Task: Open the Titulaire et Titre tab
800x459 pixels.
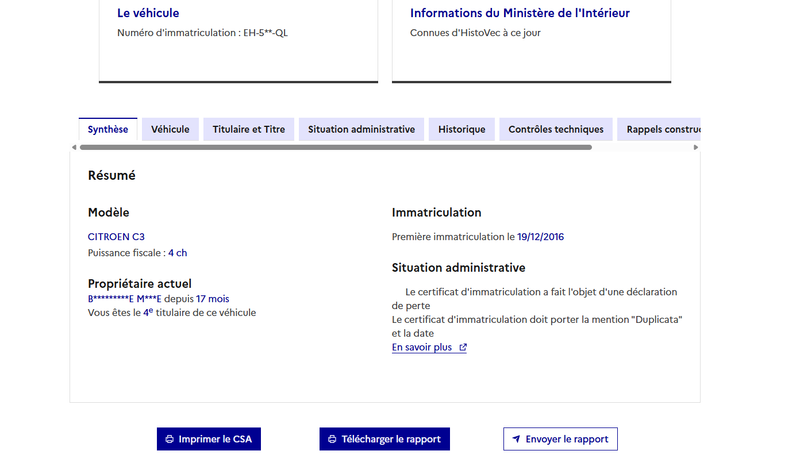Action: pos(248,129)
